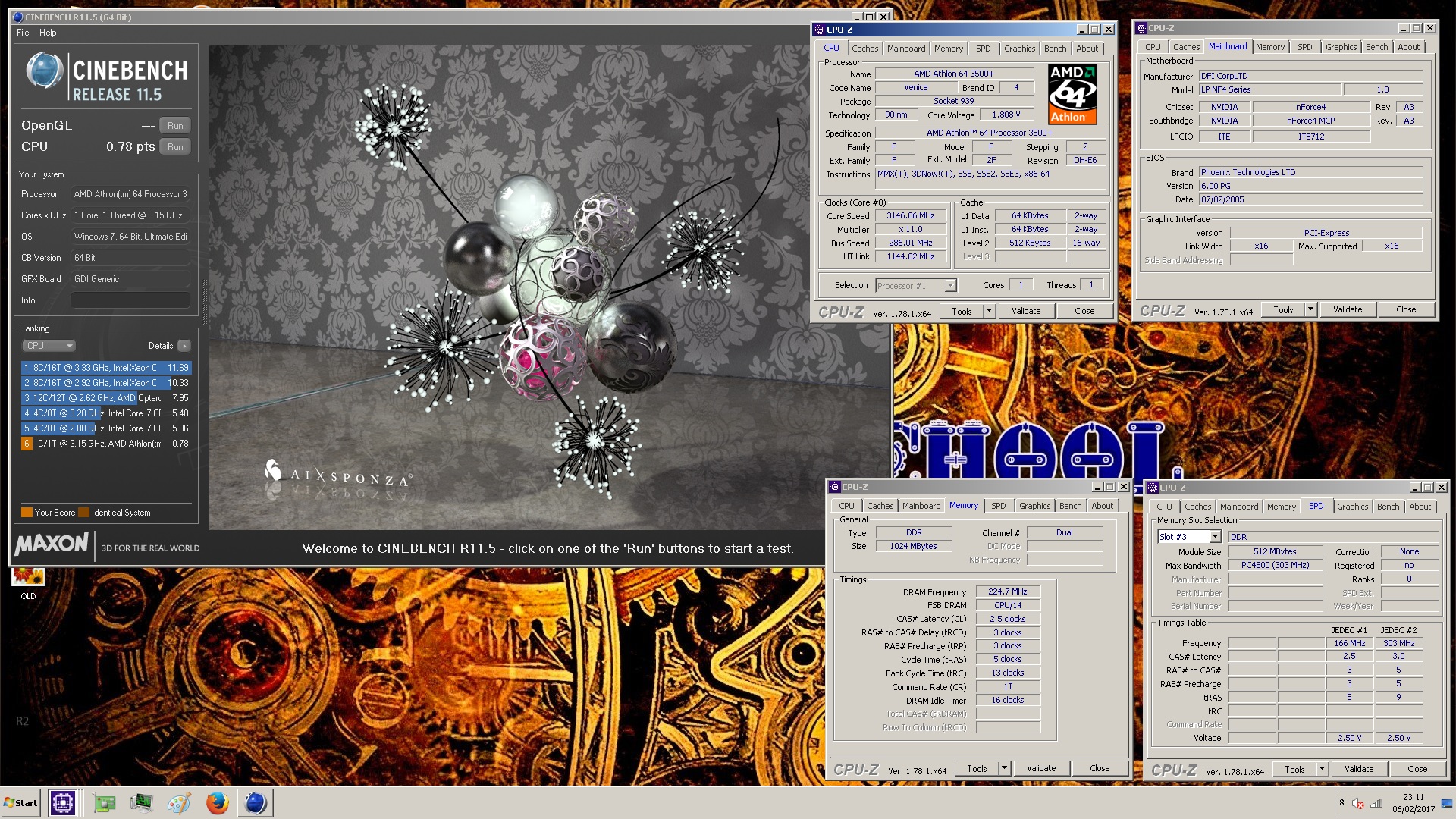Click Validate in SPD window

[1359, 769]
